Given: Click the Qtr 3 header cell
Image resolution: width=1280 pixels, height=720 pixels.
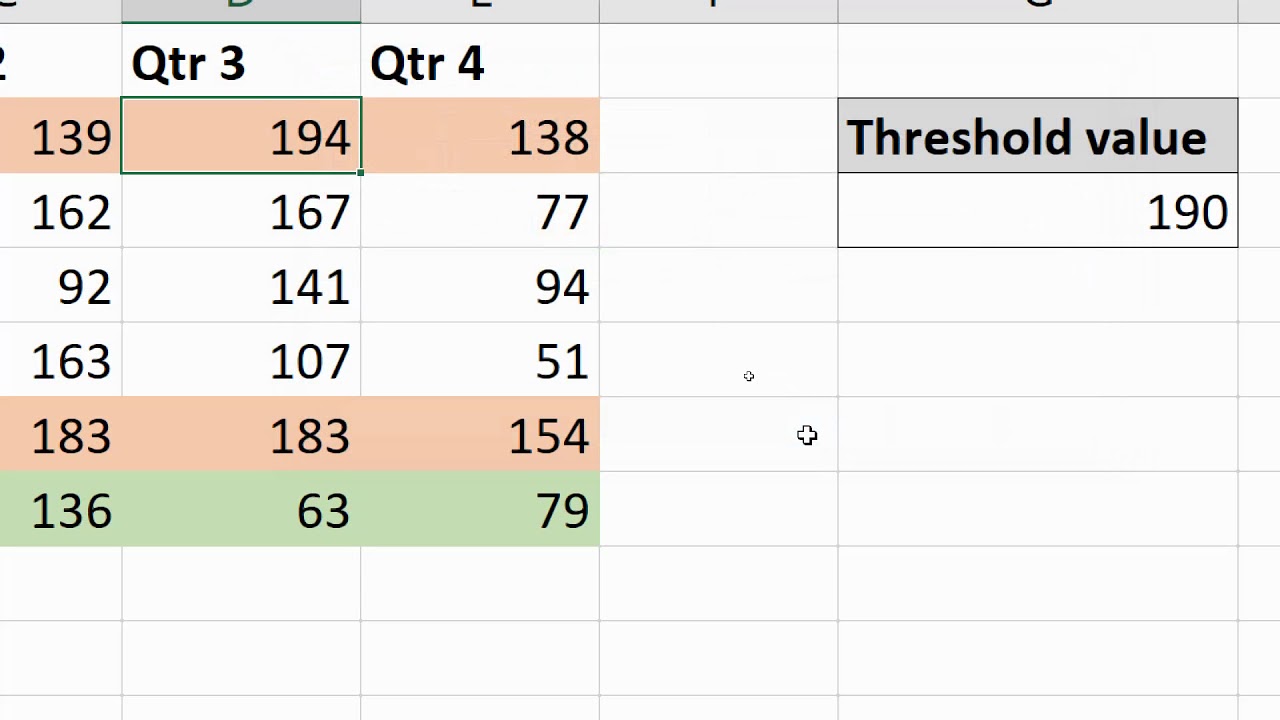Looking at the screenshot, I should [x=241, y=62].
